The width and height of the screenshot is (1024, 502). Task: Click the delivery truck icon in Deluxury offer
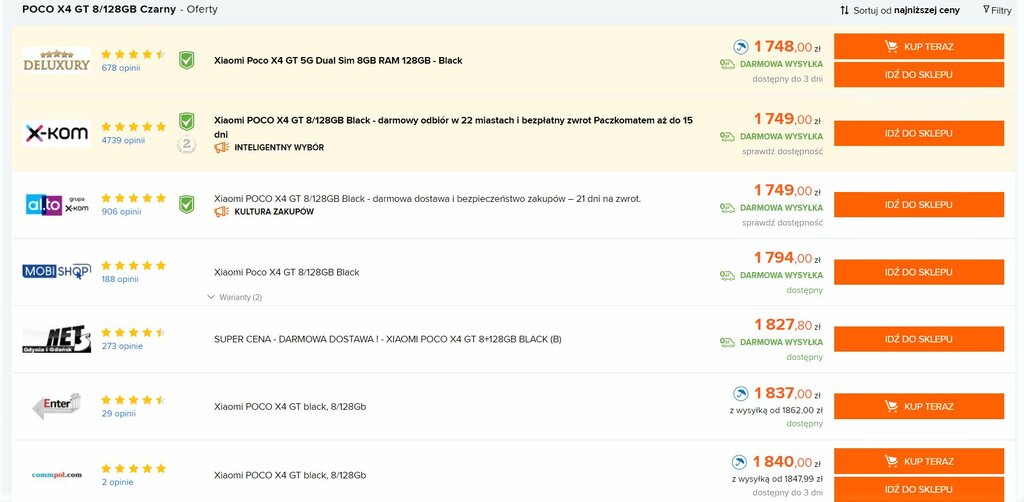(x=727, y=64)
